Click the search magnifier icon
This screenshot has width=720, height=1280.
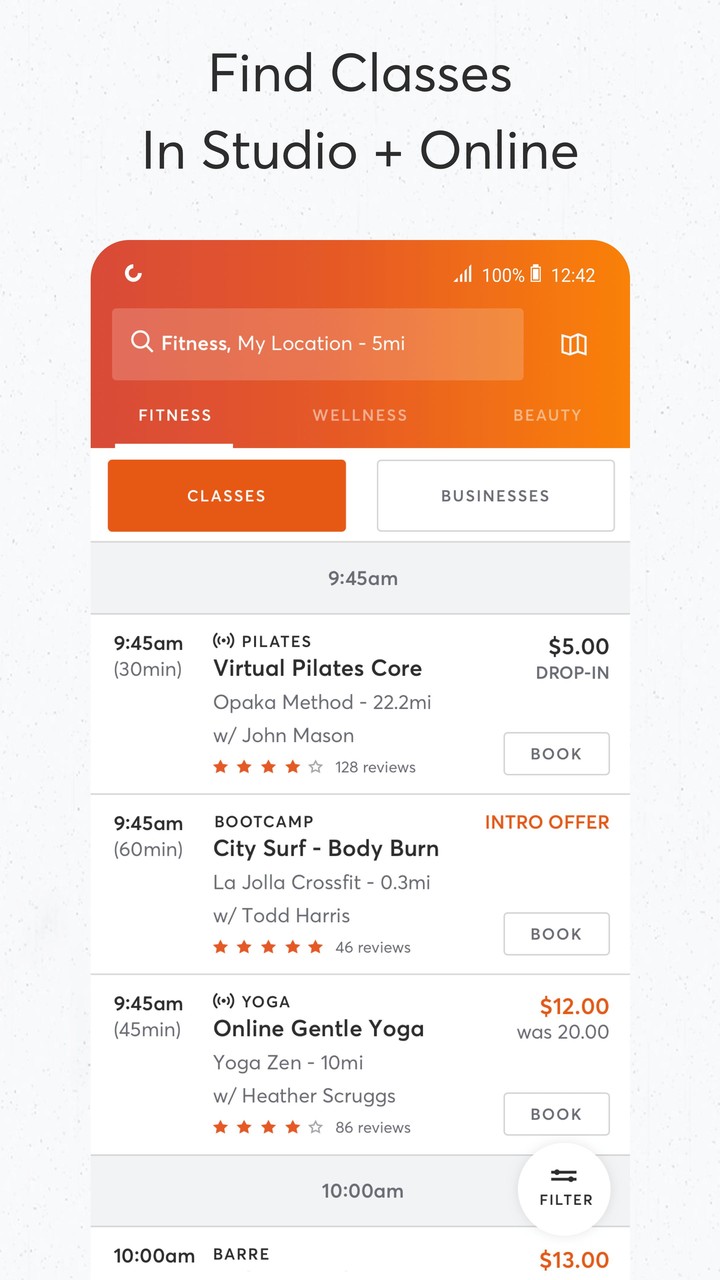(x=141, y=343)
